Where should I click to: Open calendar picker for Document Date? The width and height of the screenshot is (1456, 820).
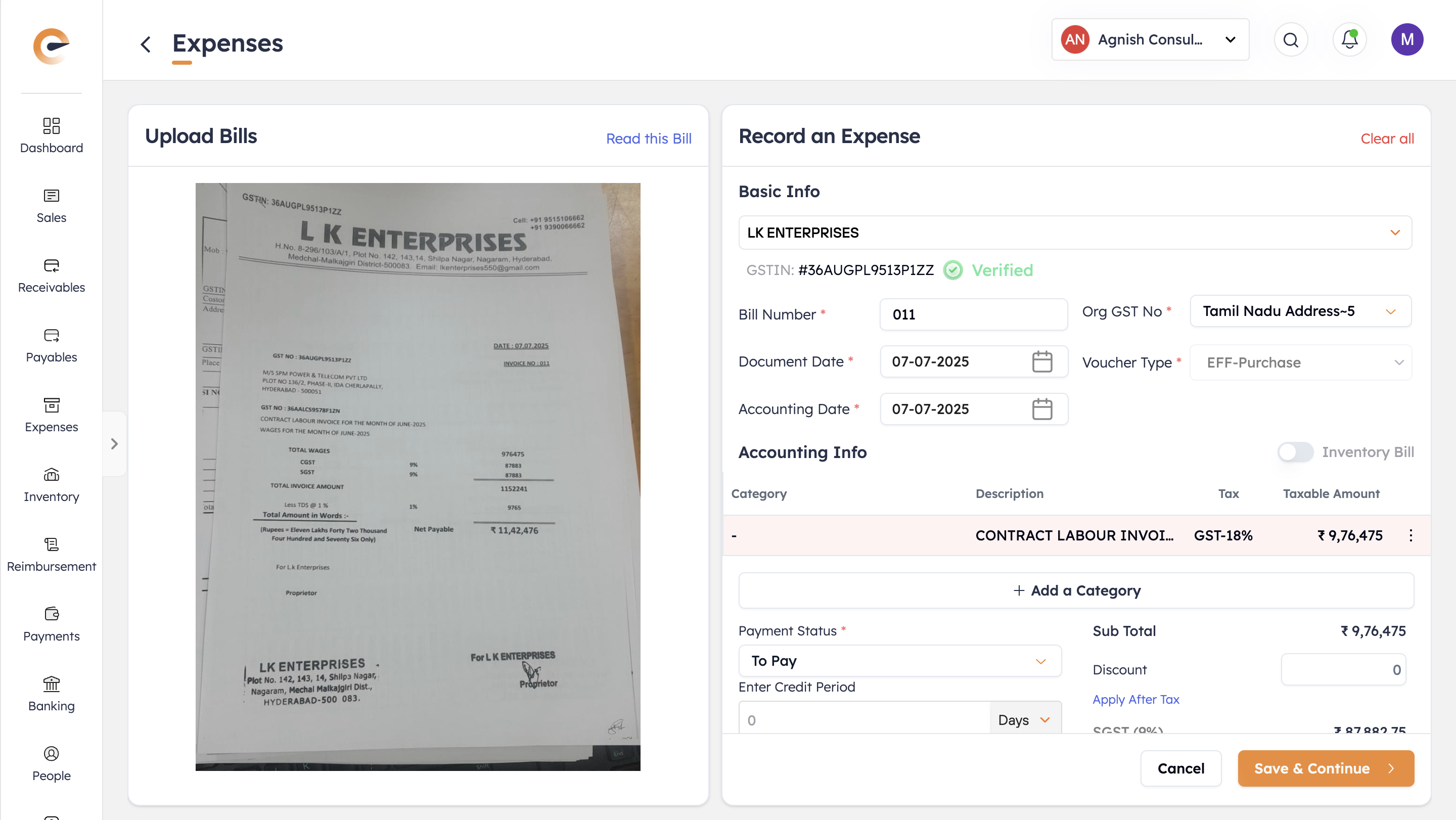1041,361
